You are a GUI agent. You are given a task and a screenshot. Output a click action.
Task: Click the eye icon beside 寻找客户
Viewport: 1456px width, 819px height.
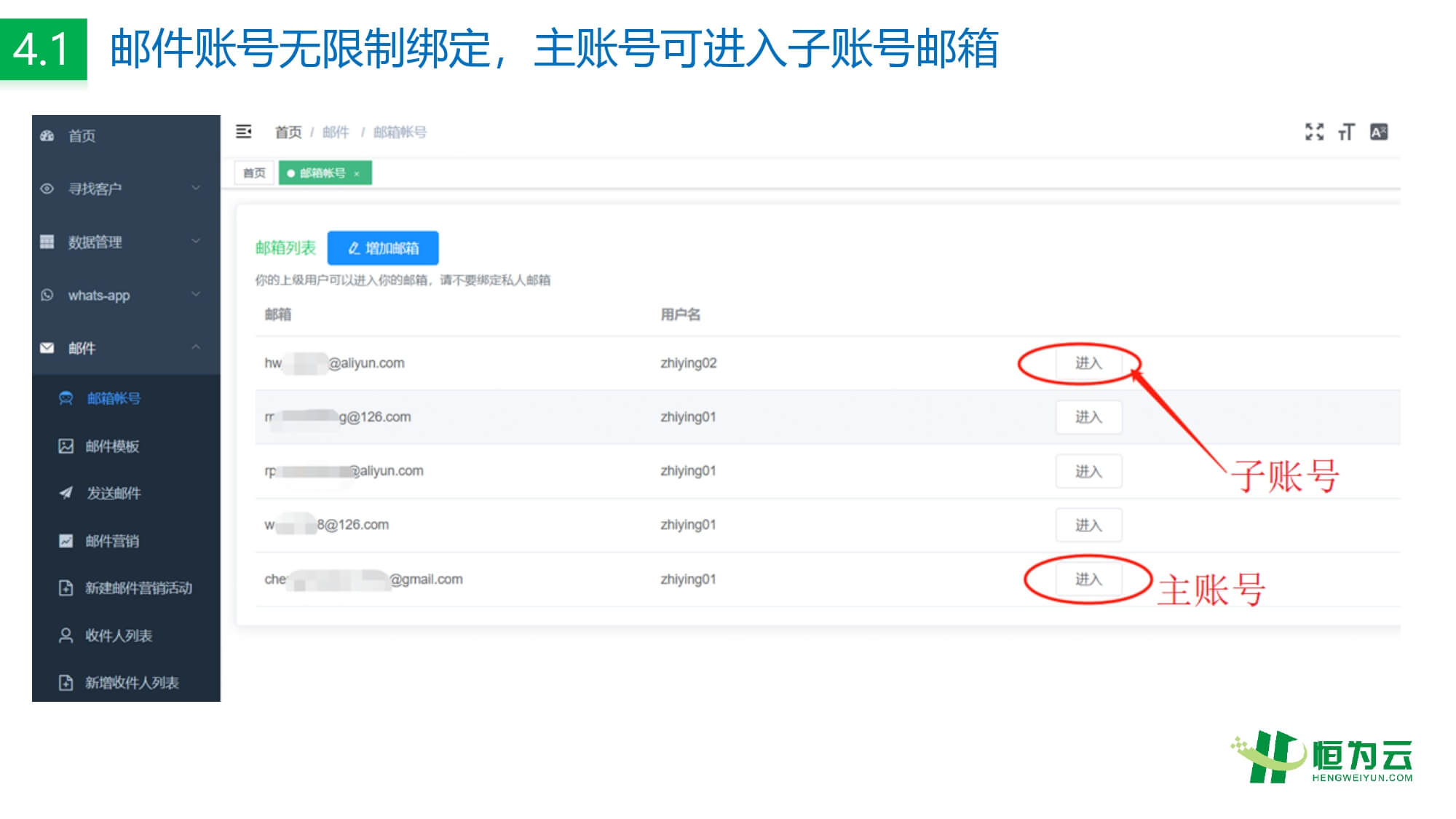tap(47, 189)
